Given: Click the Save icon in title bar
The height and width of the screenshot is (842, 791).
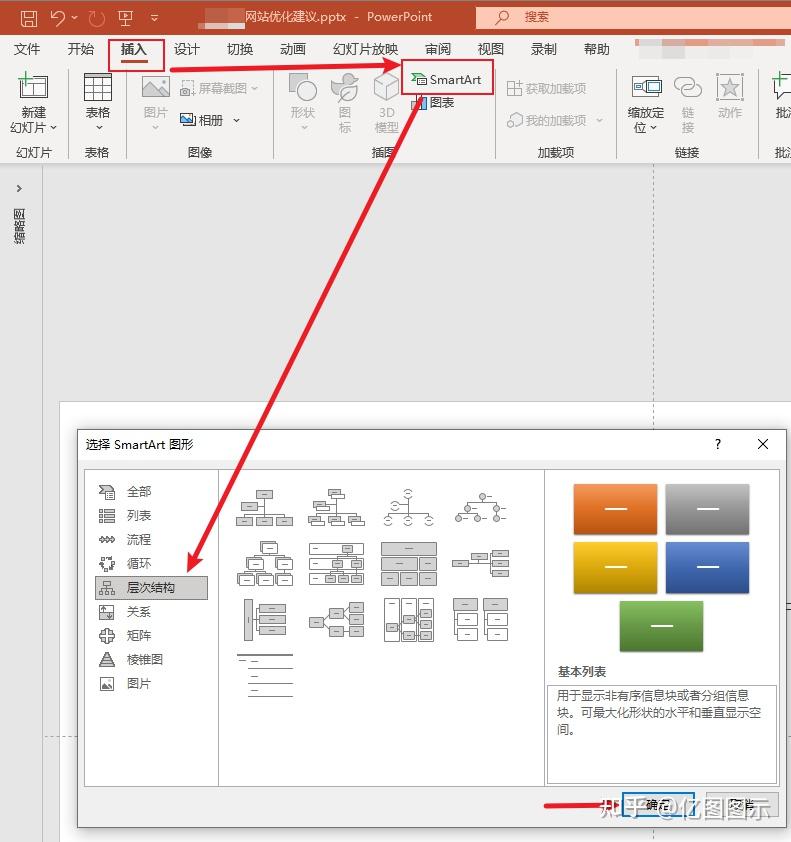Looking at the screenshot, I should tap(29, 18).
